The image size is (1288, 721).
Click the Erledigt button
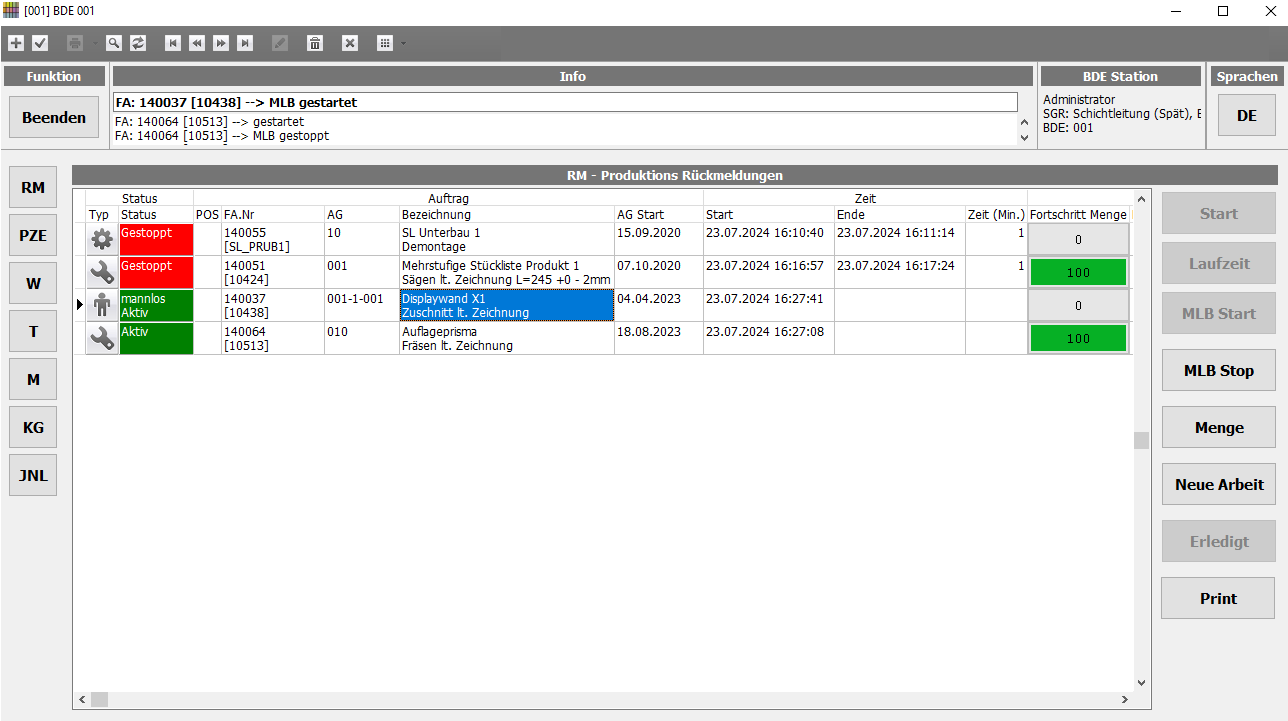coord(1218,541)
